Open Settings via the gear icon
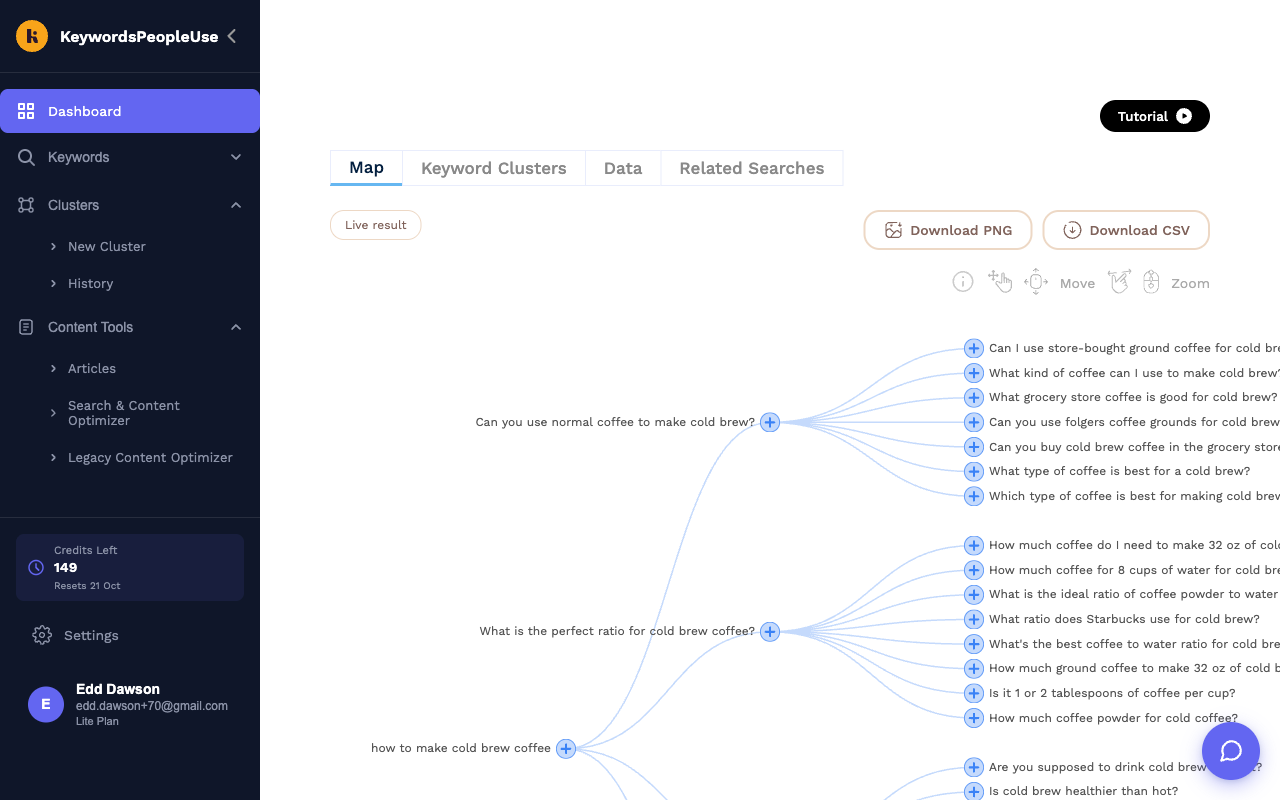This screenshot has height=800, width=1280. click(41, 635)
